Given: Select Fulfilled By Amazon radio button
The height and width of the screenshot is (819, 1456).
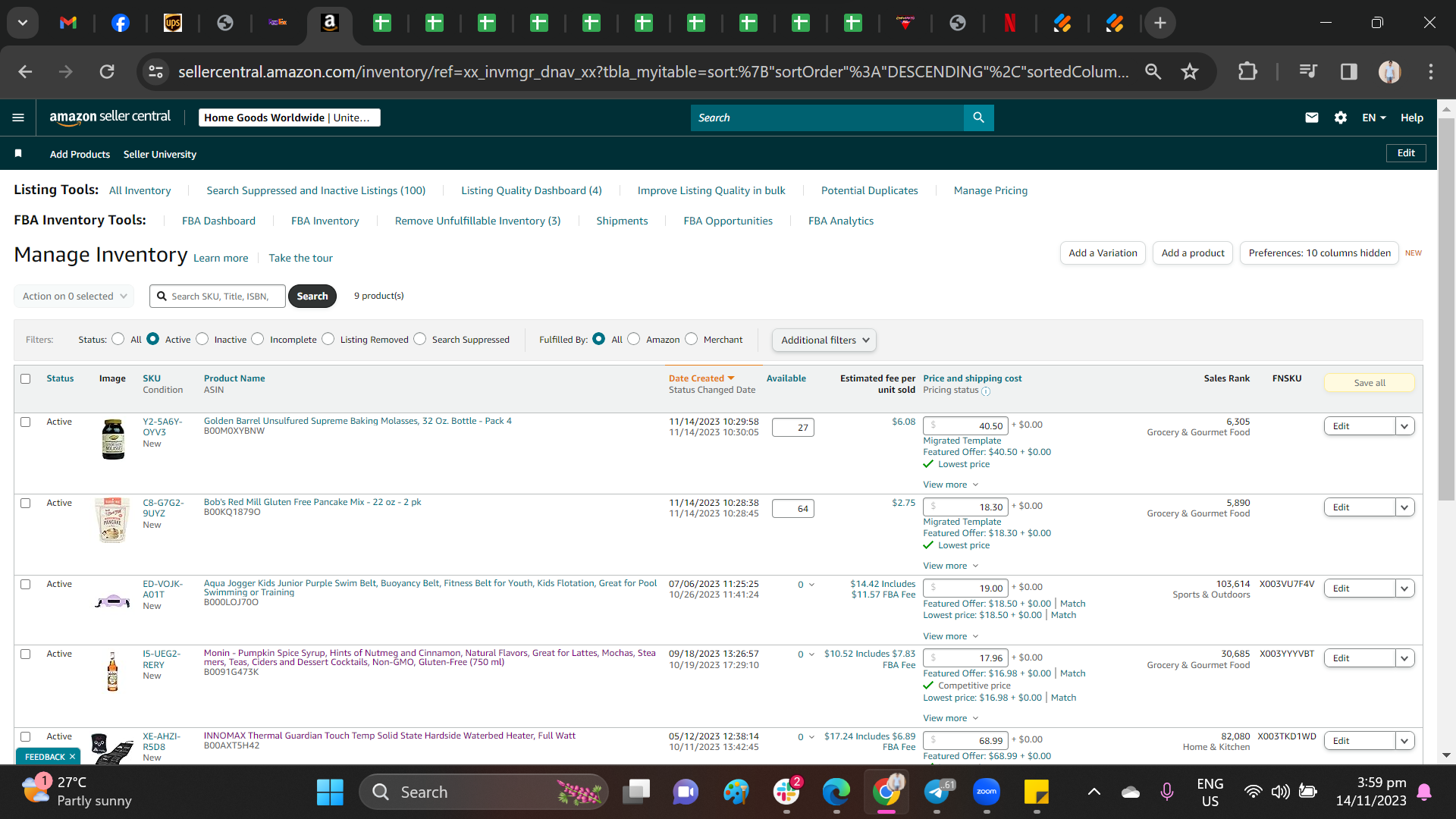Looking at the screenshot, I should (x=634, y=339).
